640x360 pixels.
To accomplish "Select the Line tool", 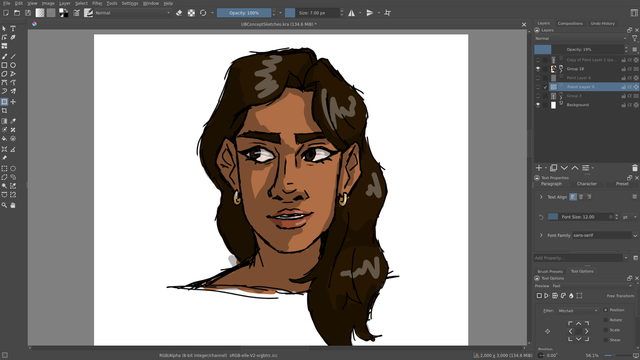I will 13,56.
